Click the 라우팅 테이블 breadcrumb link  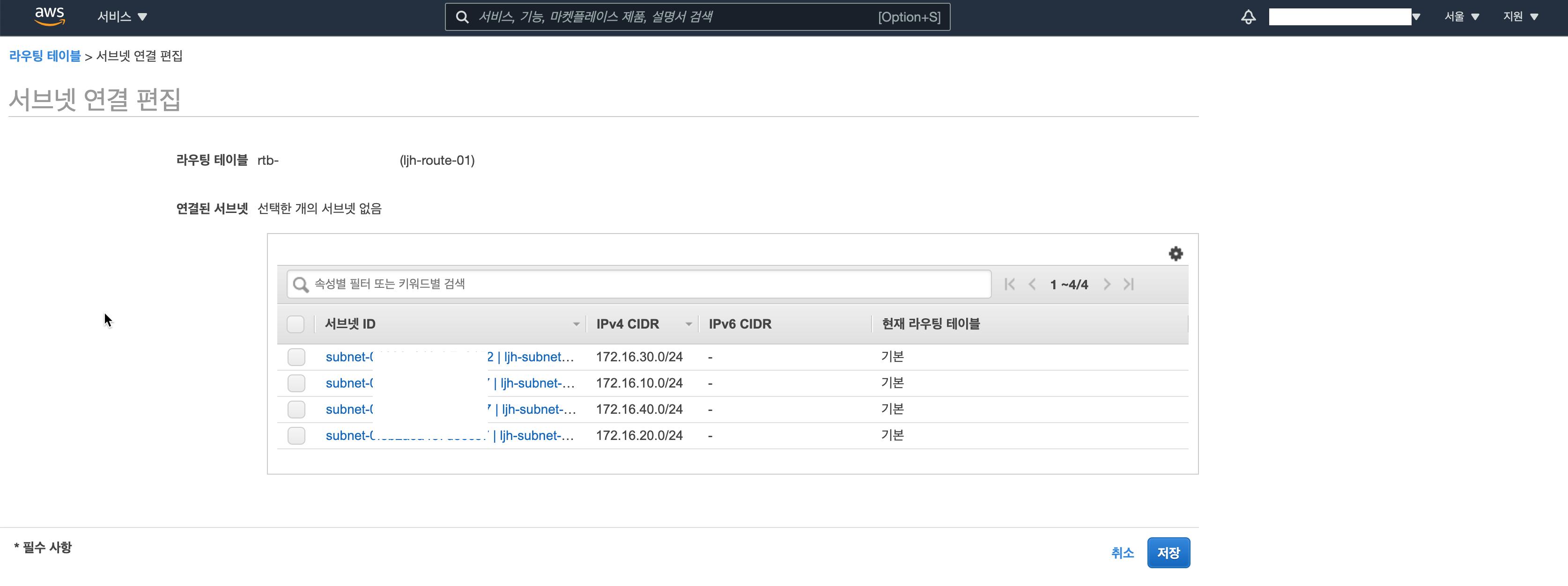tap(45, 56)
